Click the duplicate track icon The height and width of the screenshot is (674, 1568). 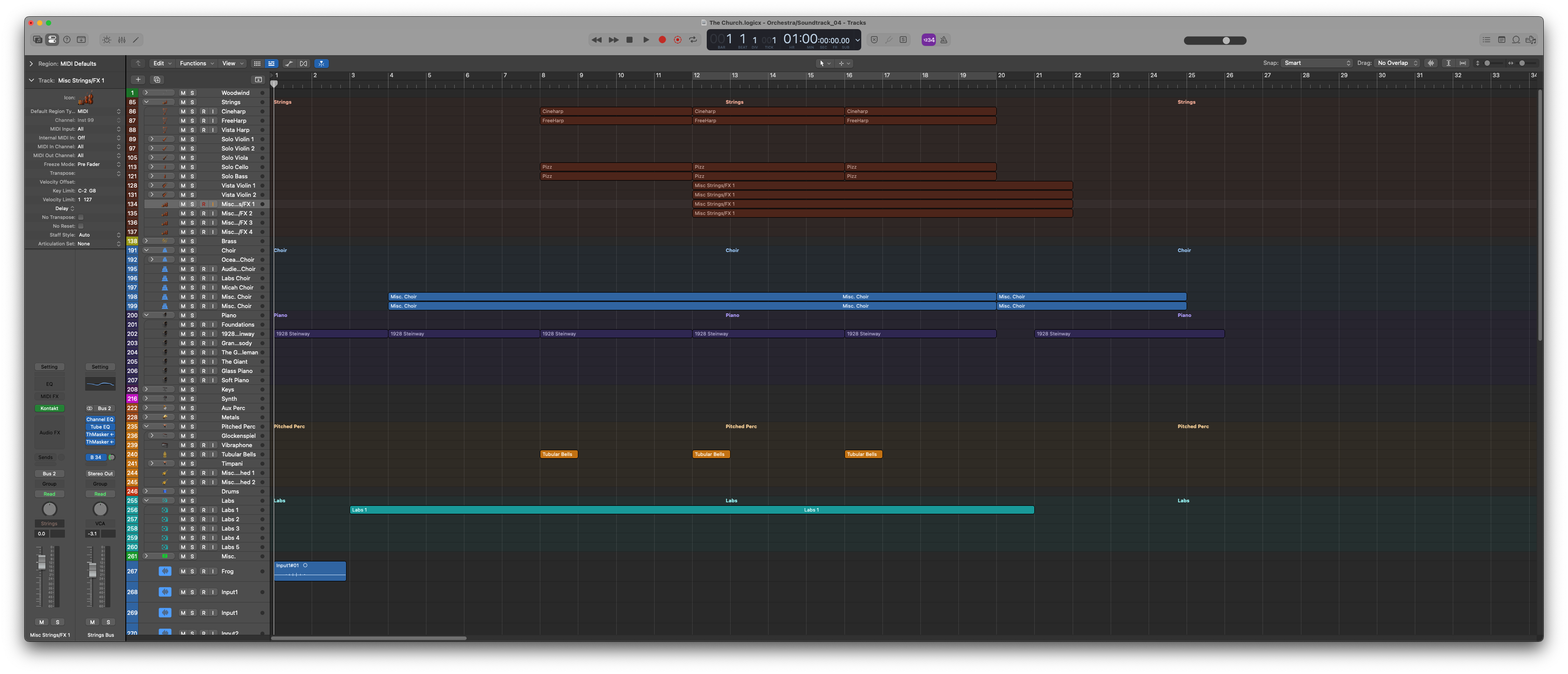[x=157, y=80]
